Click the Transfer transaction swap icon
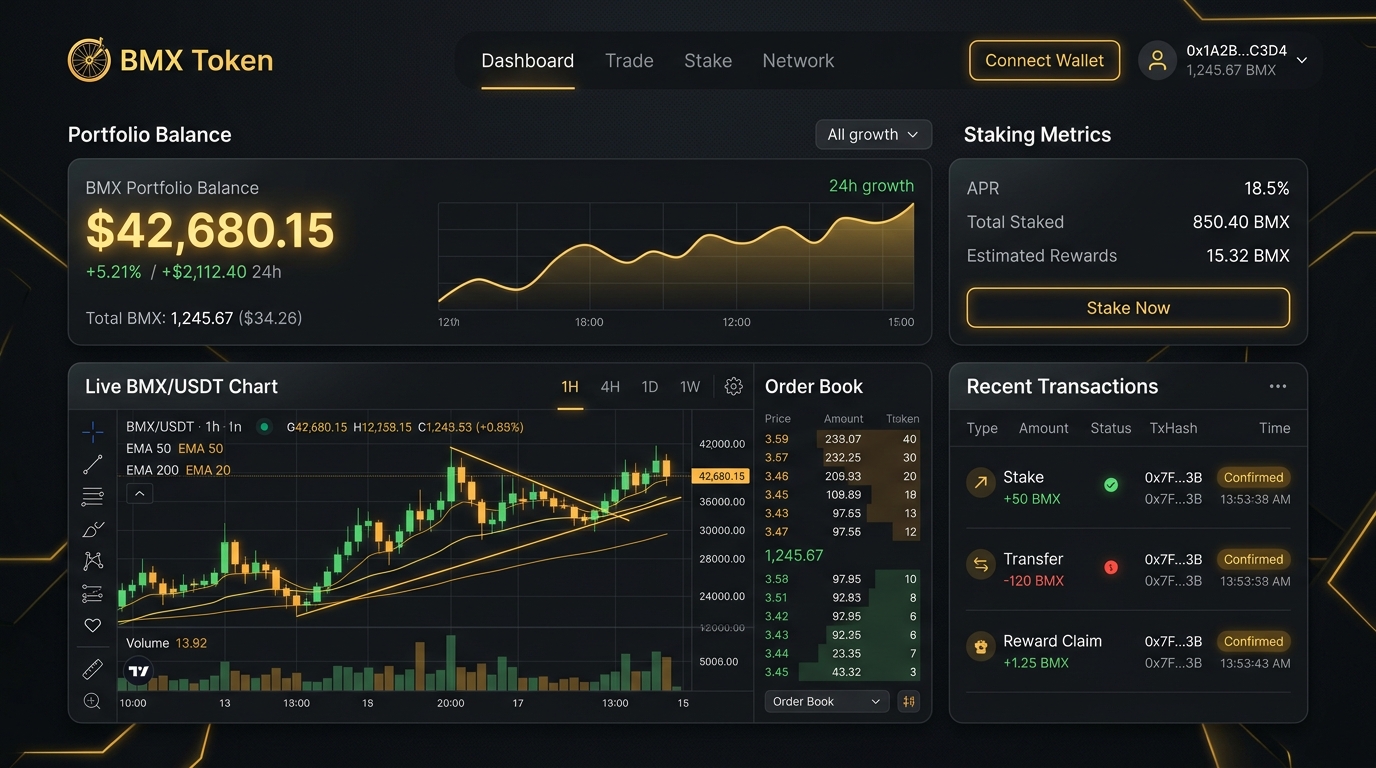The width and height of the screenshot is (1376, 768). click(x=981, y=565)
